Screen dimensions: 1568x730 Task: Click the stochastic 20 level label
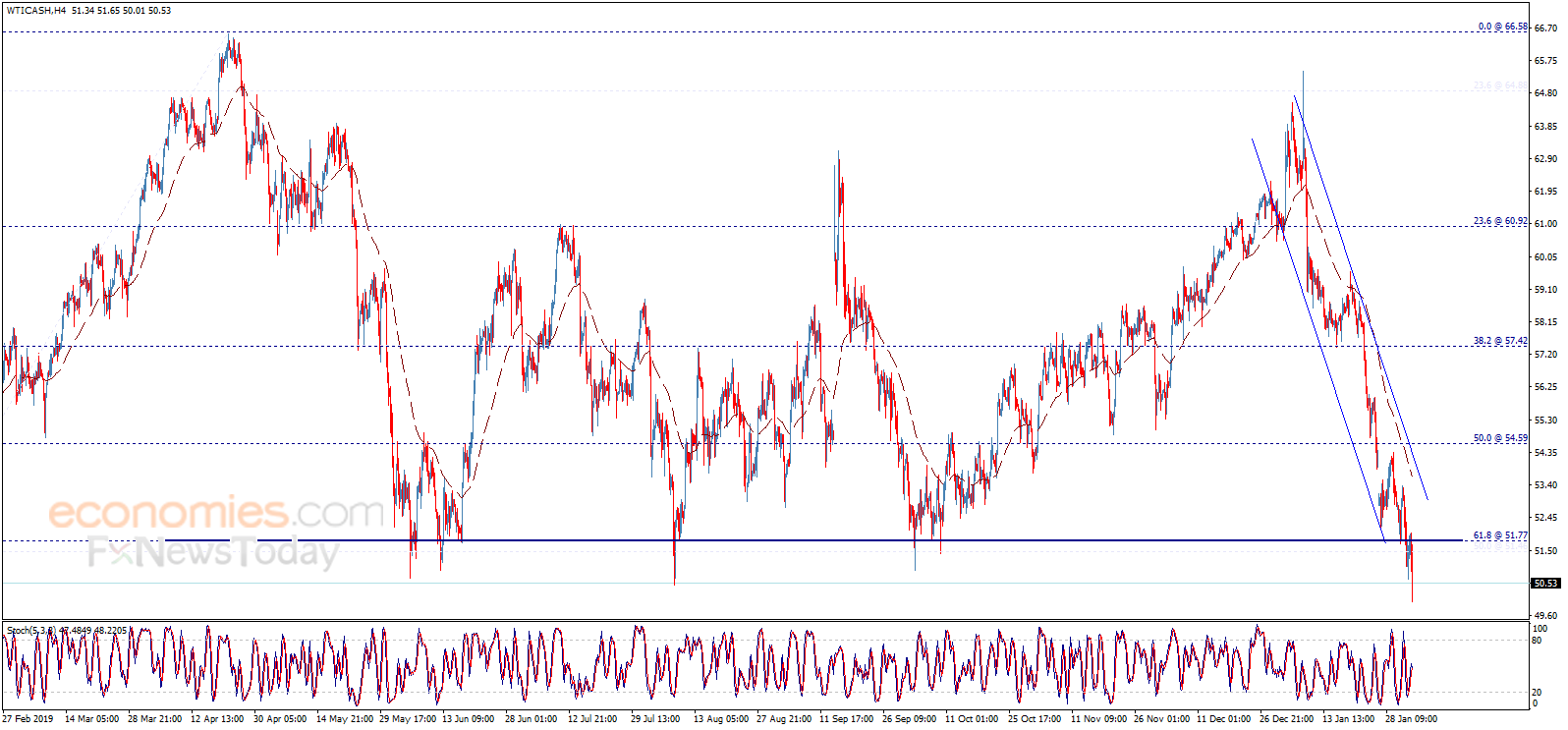click(x=1538, y=692)
